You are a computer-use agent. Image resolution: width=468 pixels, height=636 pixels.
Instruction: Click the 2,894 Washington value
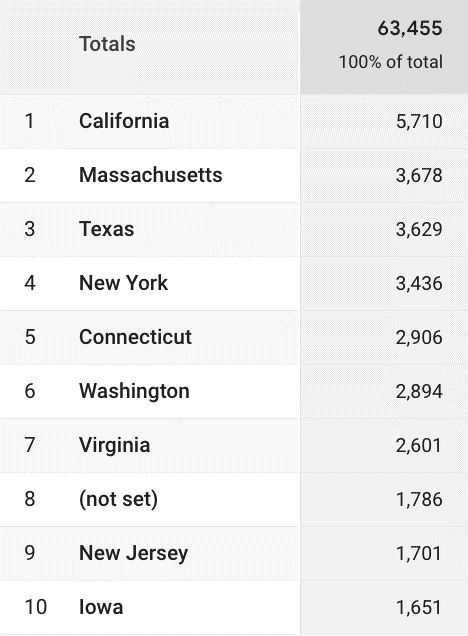[x=419, y=391]
